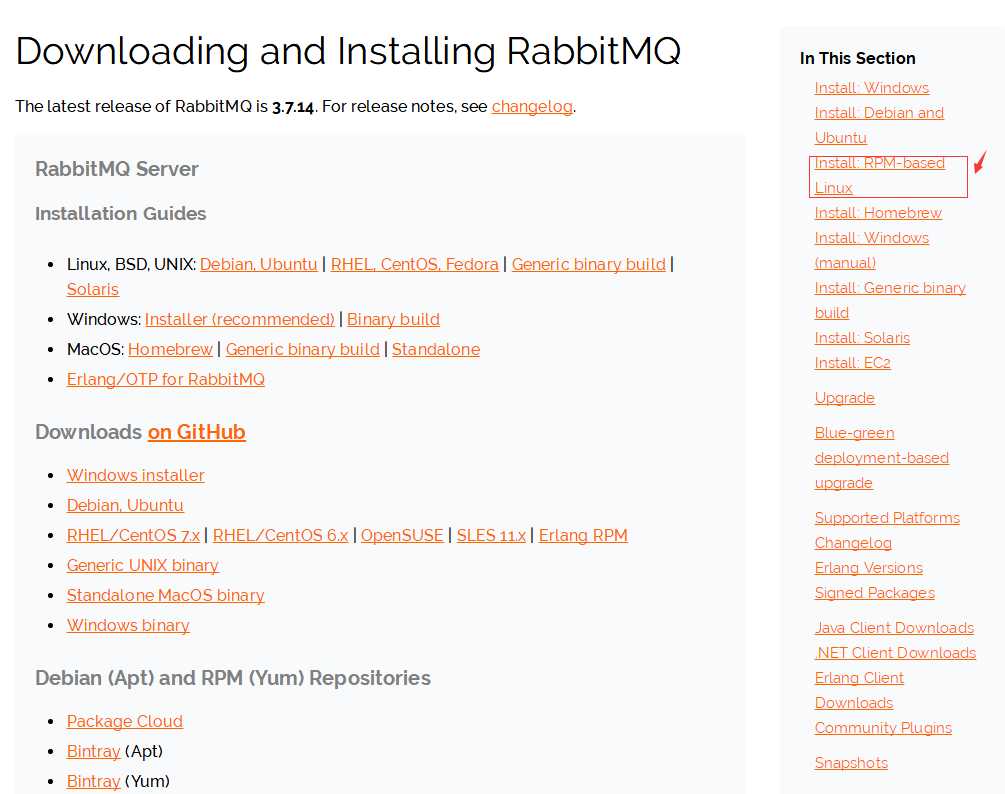1005x794 pixels.
Task: Open Java Client Downloads sidebar link
Action: click(894, 628)
